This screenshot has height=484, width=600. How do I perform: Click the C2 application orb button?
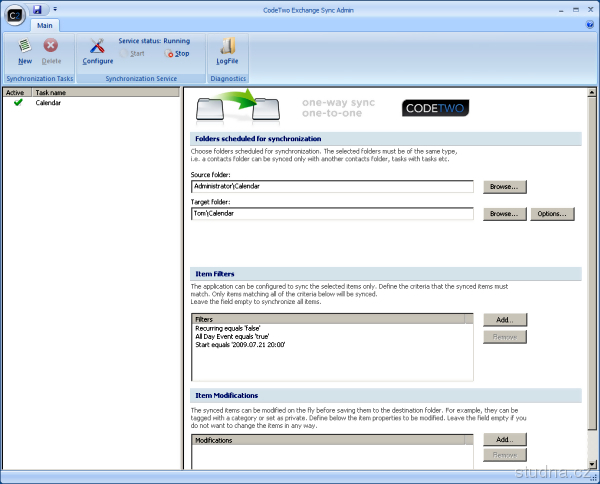tap(15, 15)
